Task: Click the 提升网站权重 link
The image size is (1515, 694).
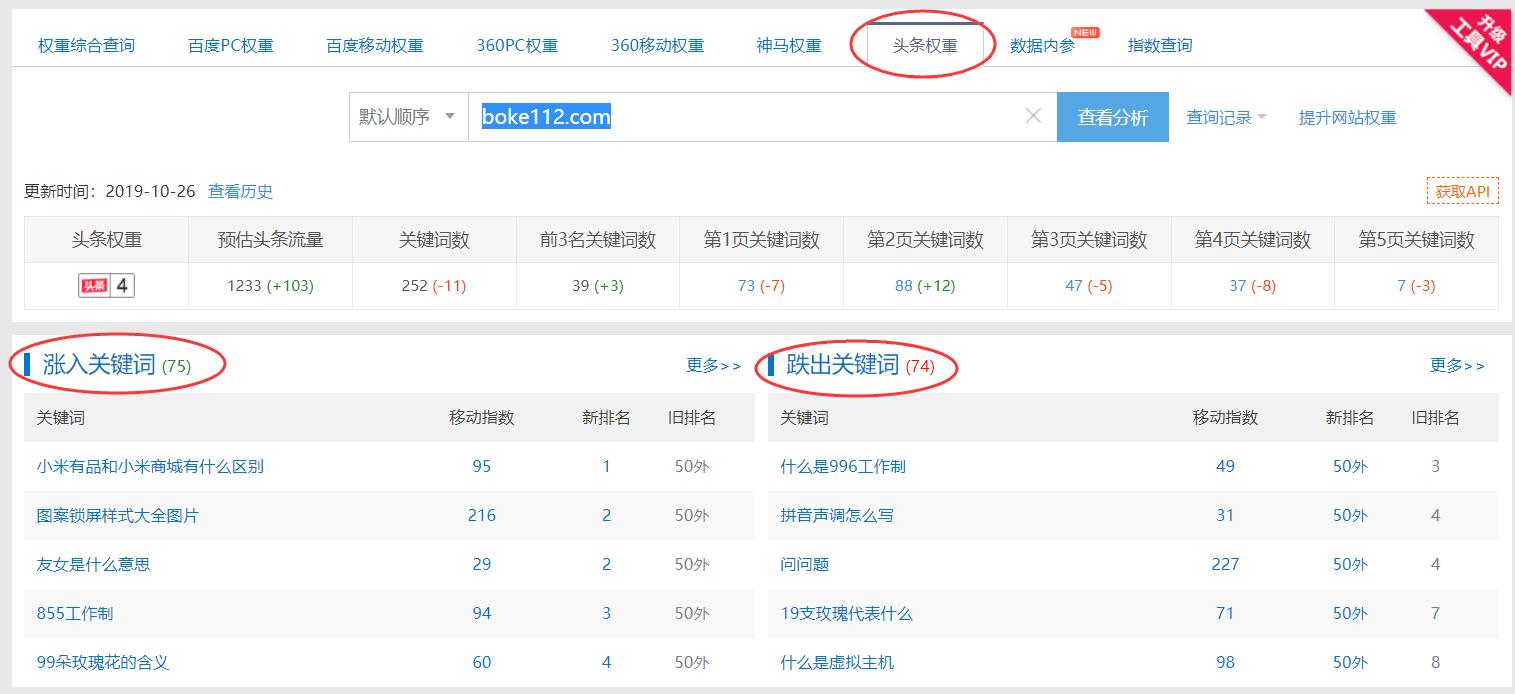Action: tap(1346, 116)
